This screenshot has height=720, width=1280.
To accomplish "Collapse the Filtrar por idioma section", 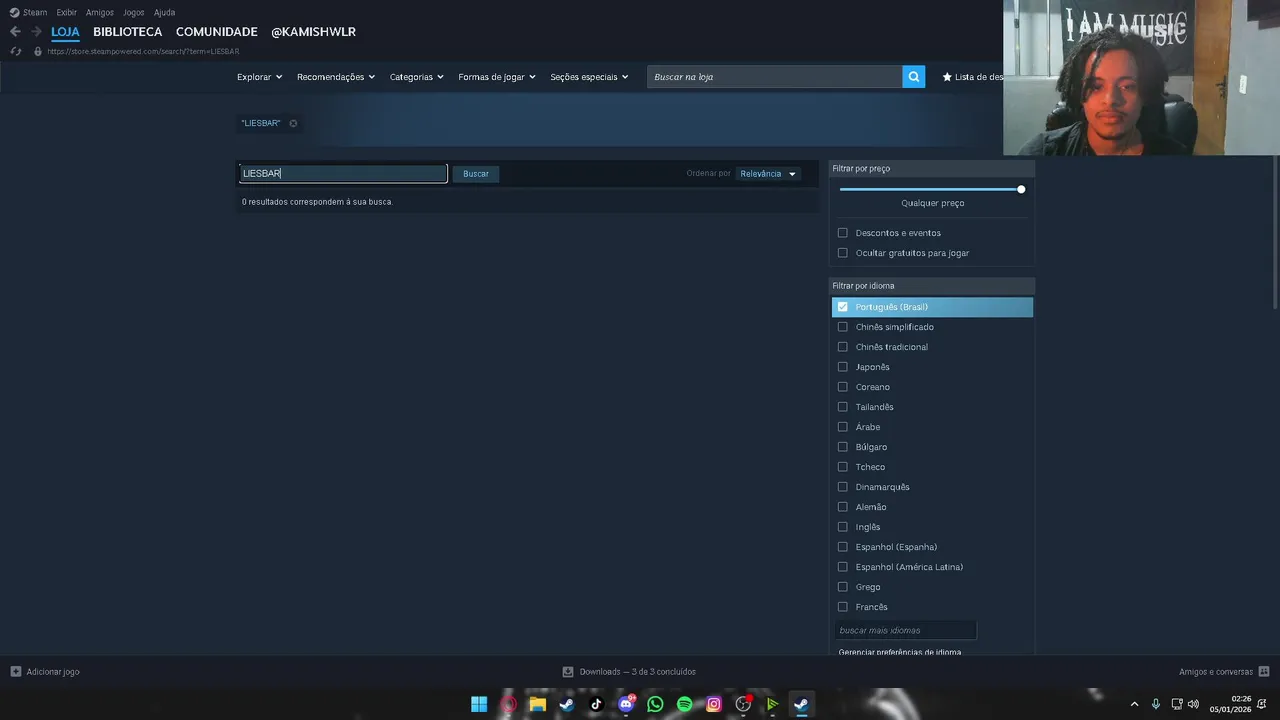I will [932, 286].
